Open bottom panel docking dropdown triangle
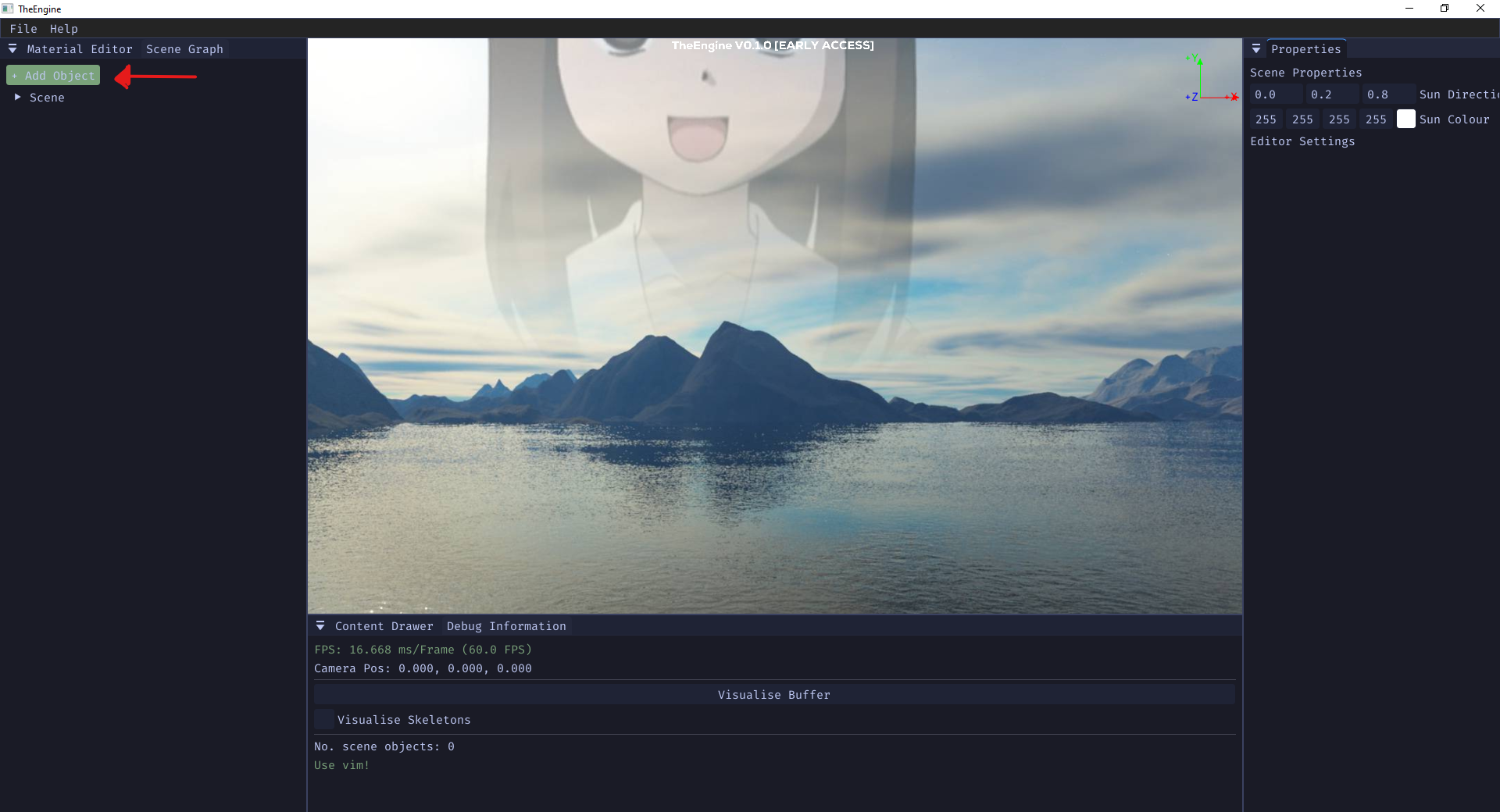Viewport: 1500px width, 812px height. pyautogui.click(x=320, y=626)
